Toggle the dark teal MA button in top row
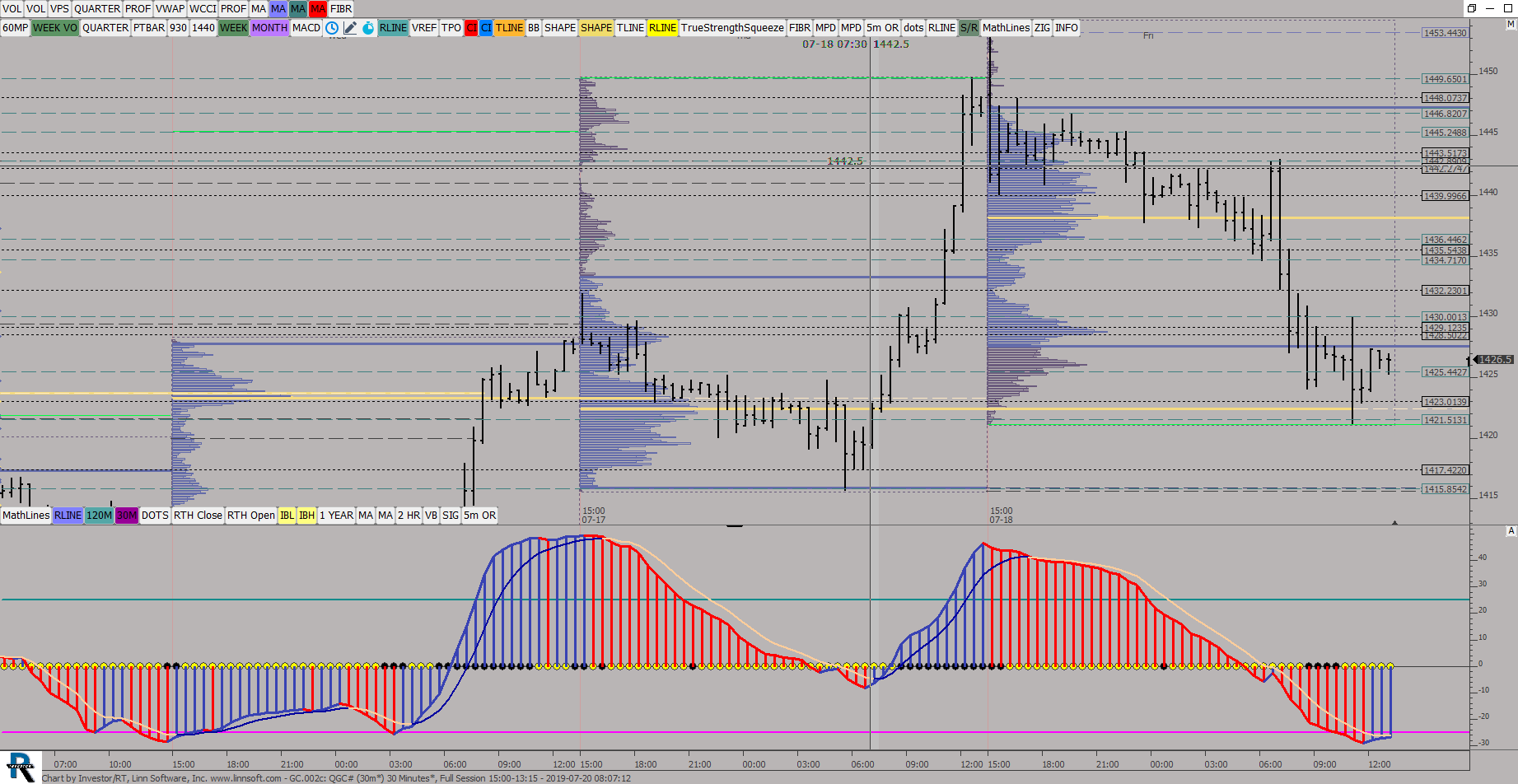 click(x=298, y=9)
